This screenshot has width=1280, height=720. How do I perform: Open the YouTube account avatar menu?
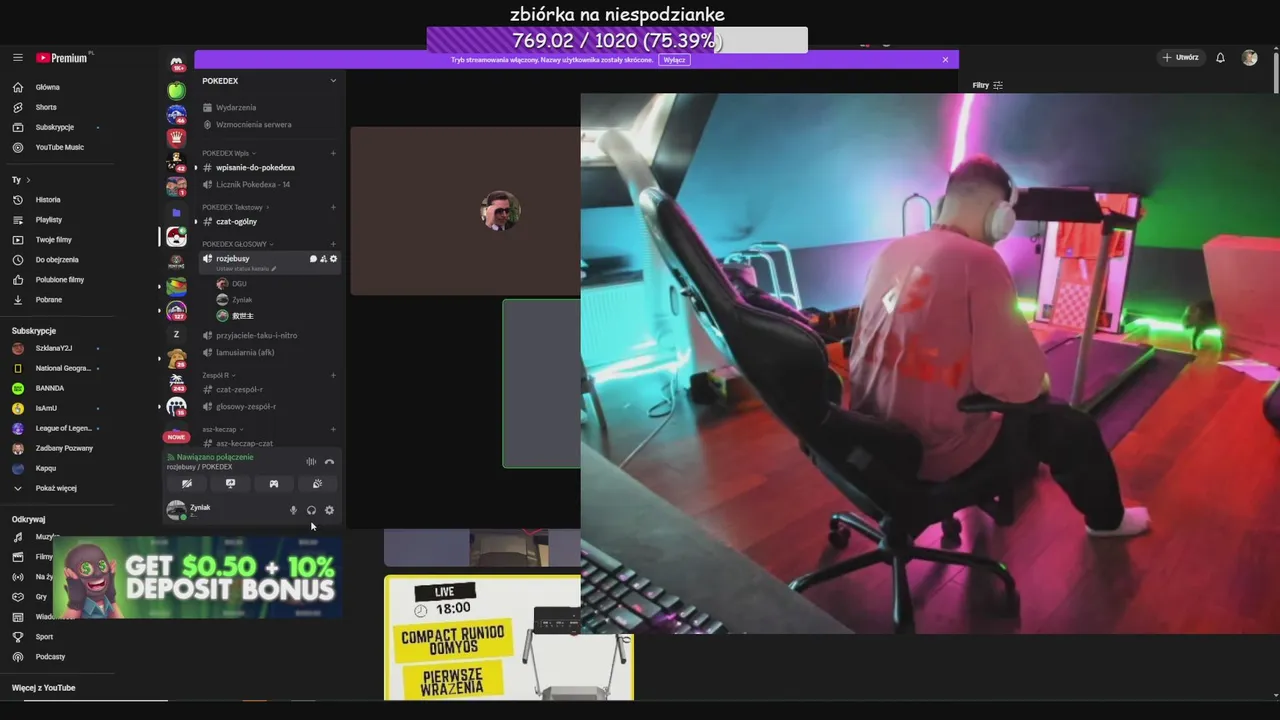(x=1249, y=58)
